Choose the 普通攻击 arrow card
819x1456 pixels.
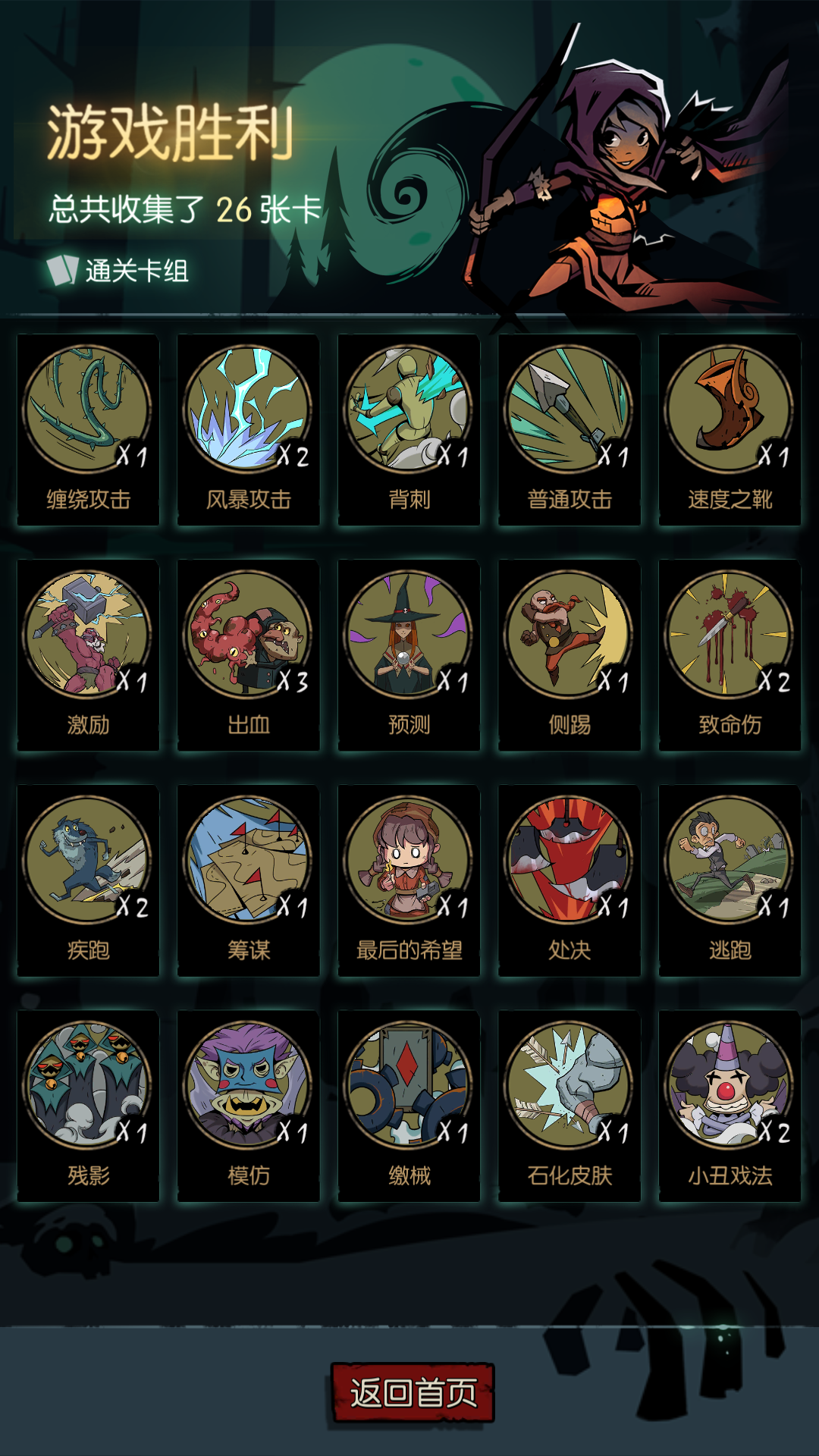pos(570,430)
